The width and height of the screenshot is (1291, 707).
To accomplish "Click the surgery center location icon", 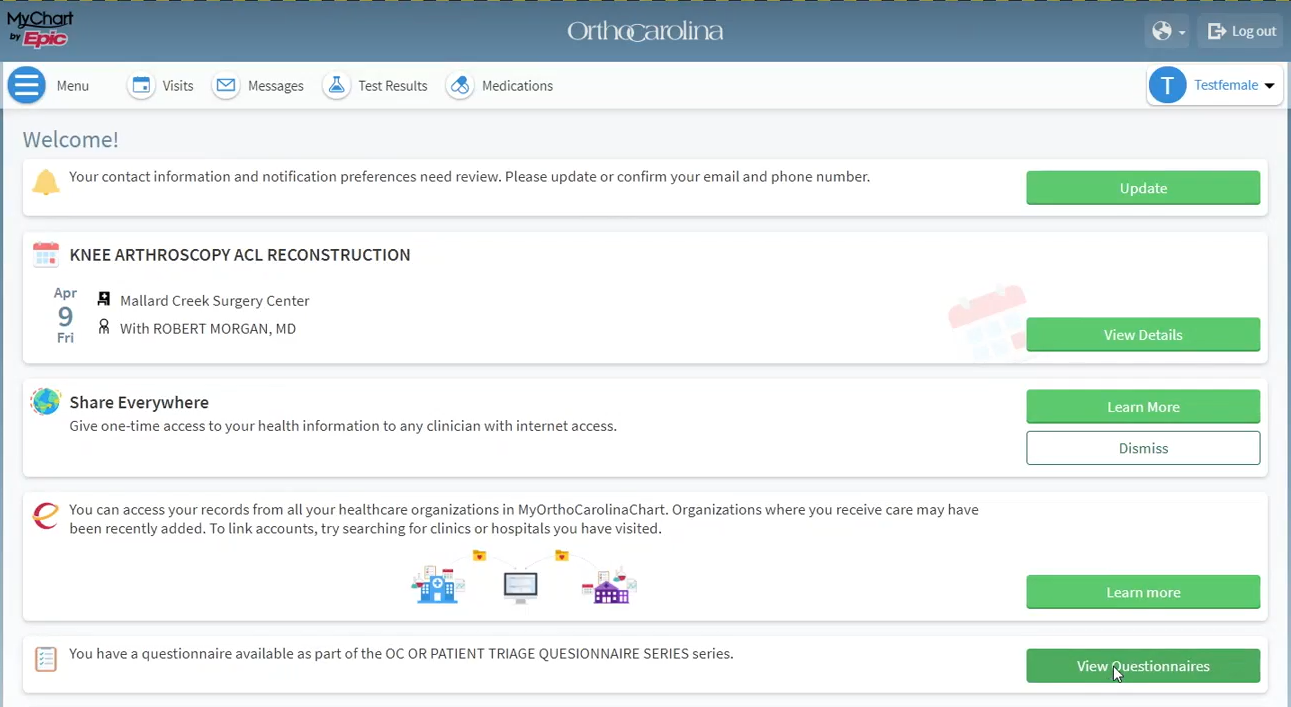I will coord(104,299).
